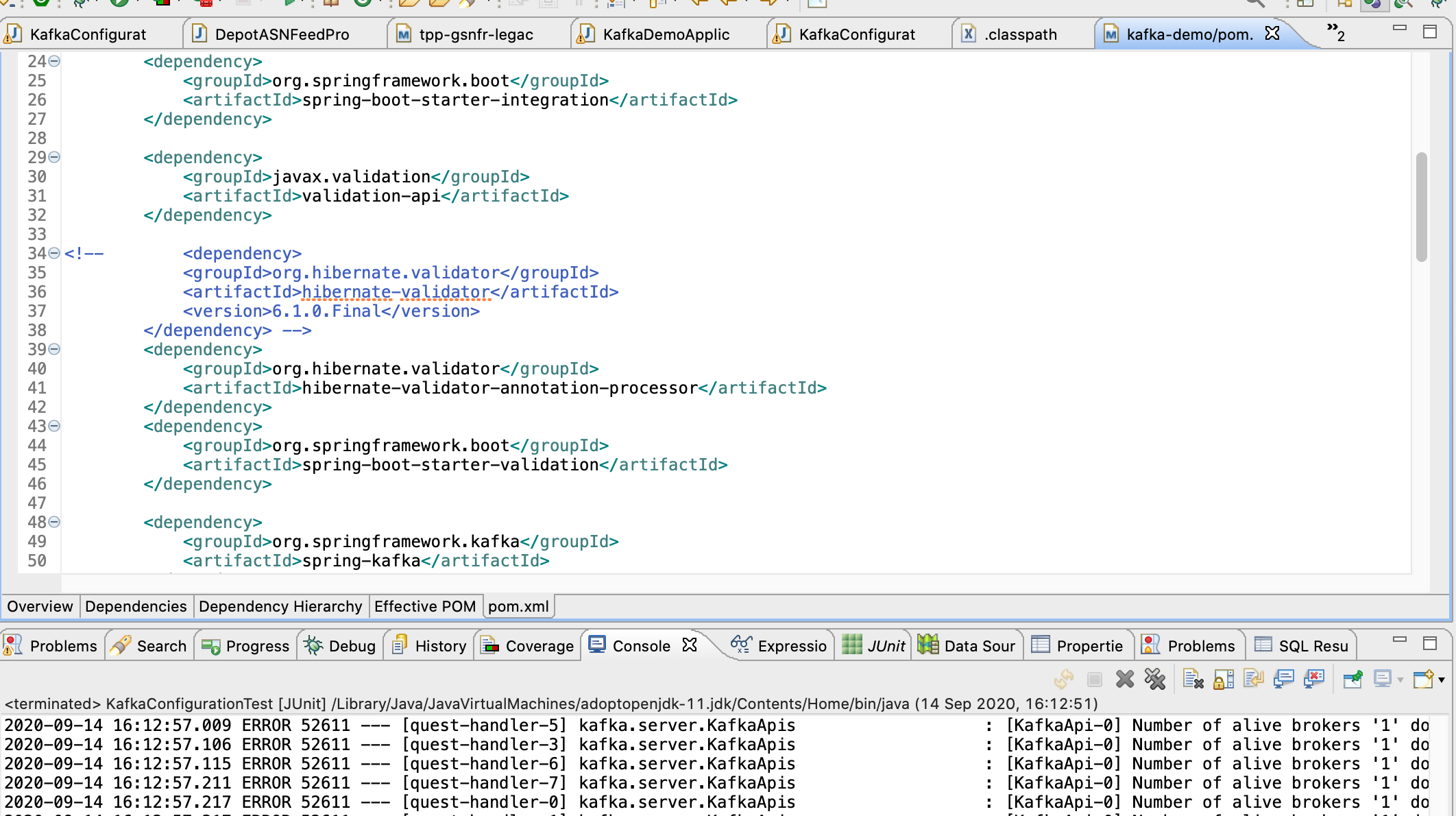Open second Problems tab beside Properties
Screen dimensions: 1456x816
pyautogui.click(x=1189, y=646)
